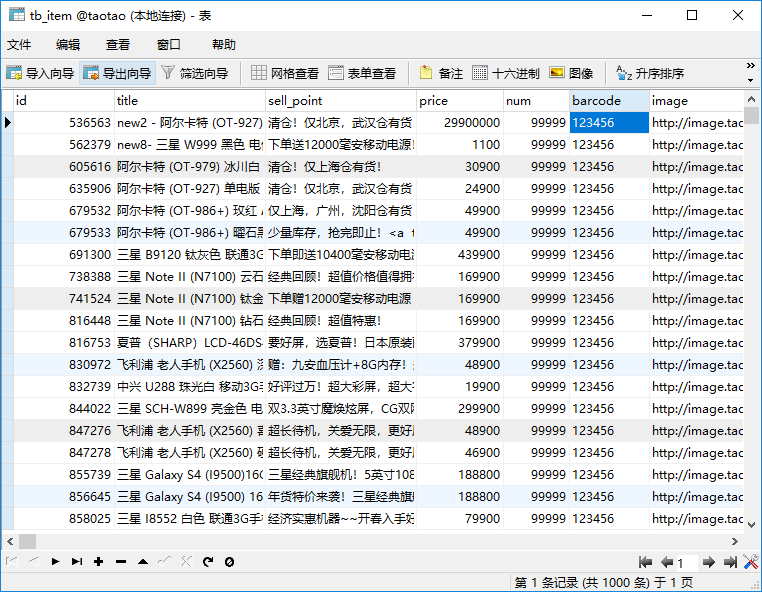Apply changes with the checkmark button
This screenshot has height=592, width=762.
164,562
